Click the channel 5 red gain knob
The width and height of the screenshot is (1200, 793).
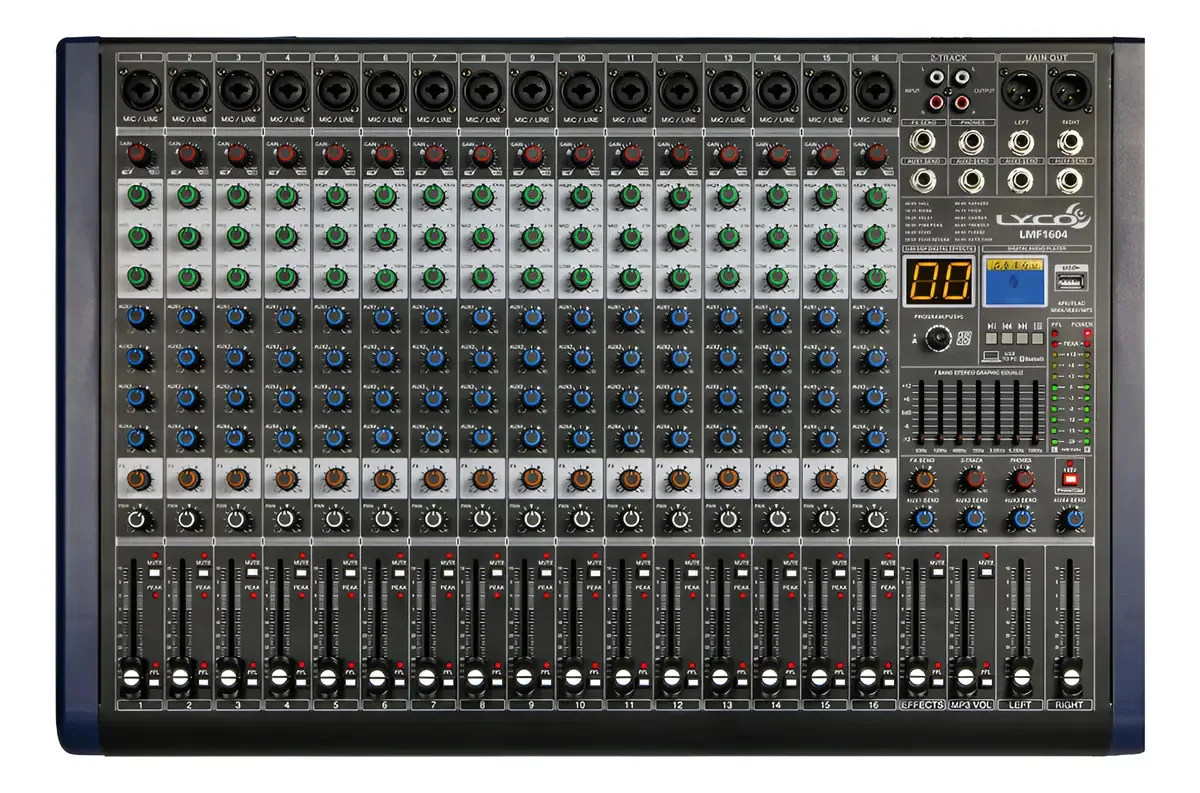click(334, 154)
